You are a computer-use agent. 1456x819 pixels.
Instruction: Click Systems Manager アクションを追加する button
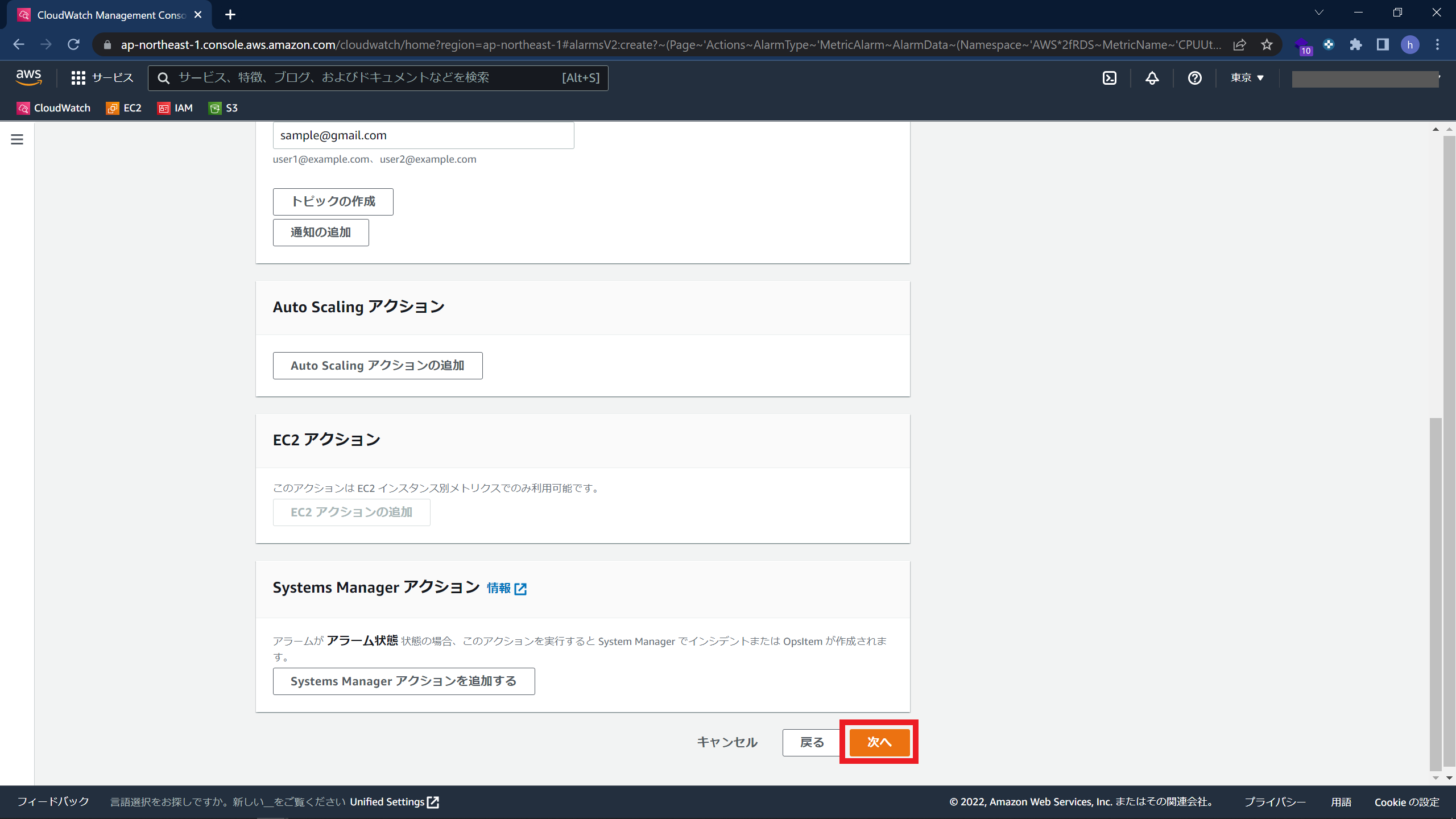coord(404,681)
